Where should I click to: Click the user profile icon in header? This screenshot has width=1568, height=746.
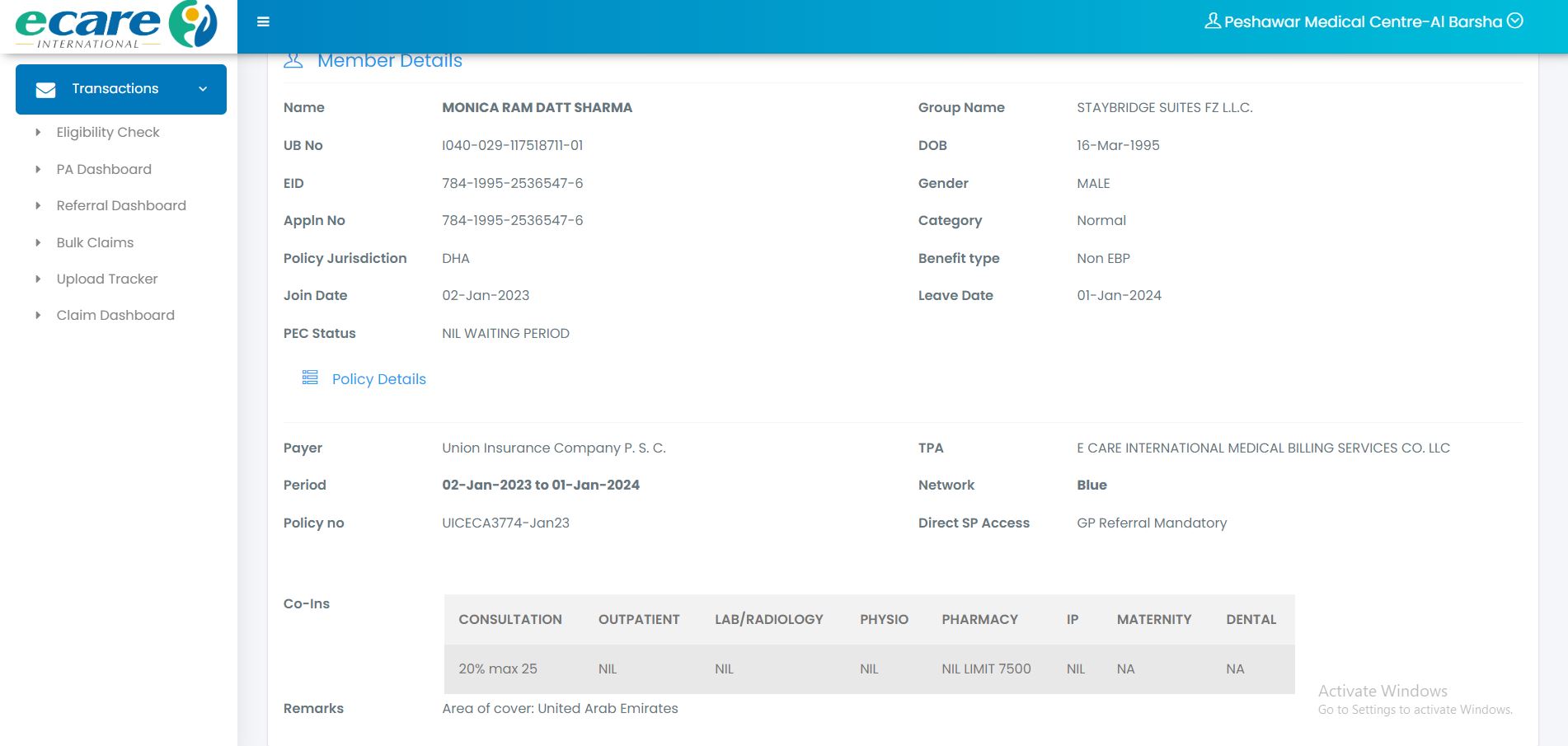[1212, 21]
